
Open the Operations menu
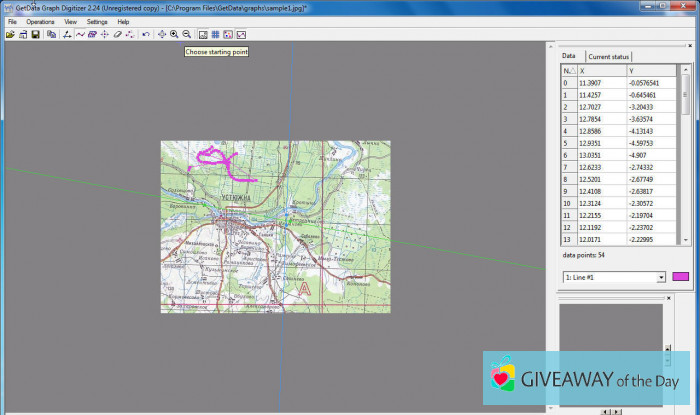pos(40,21)
